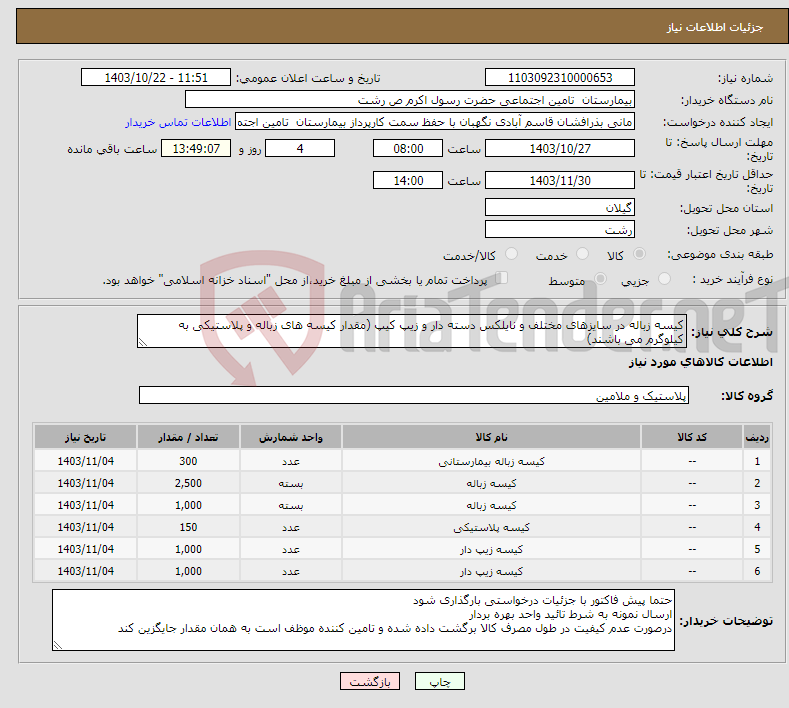Click the quantity 300 in row 1
Viewport: 789px width, 708px height.
pyautogui.click(x=188, y=461)
